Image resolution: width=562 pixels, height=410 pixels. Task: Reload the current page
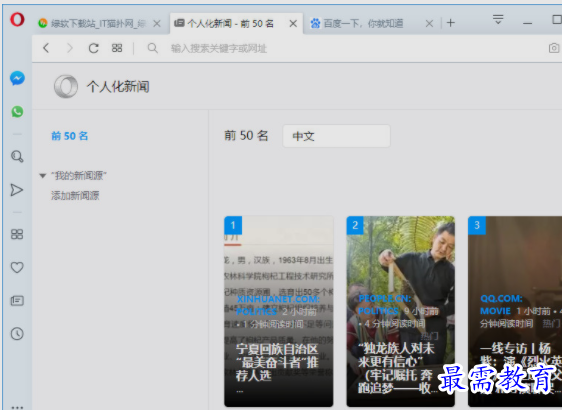tap(94, 48)
